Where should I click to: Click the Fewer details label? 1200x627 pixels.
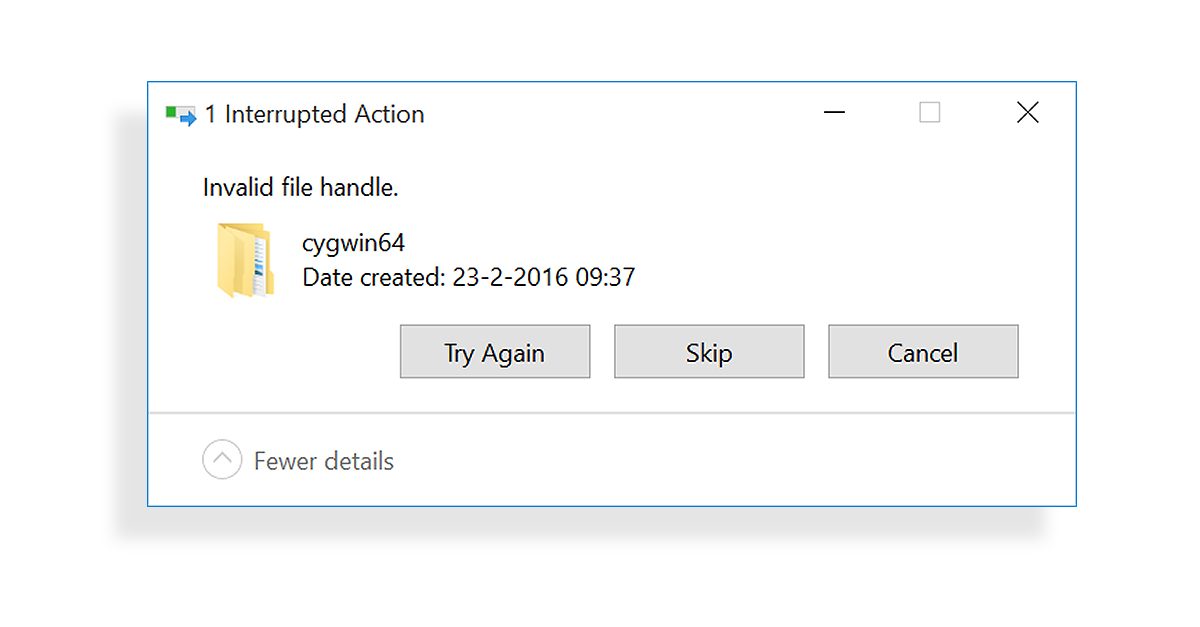tap(324, 462)
